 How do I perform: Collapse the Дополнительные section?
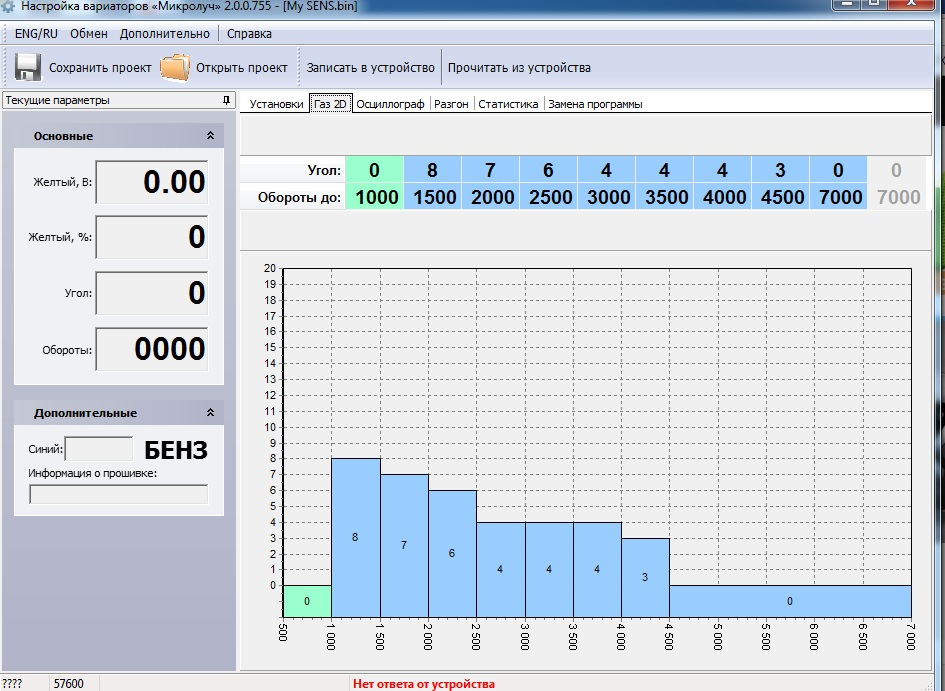pyautogui.click(x=210, y=413)
